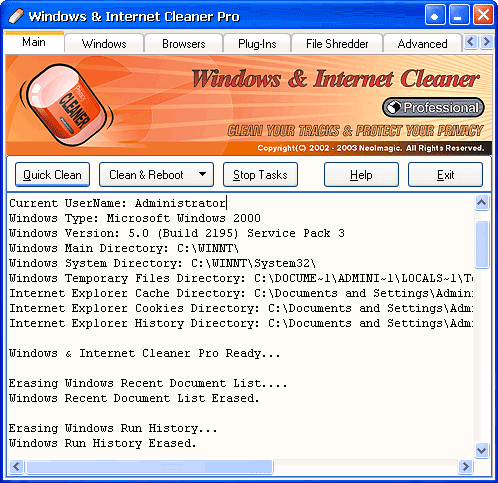
Task: Open the Windows tab
Action: click(104, 44)
